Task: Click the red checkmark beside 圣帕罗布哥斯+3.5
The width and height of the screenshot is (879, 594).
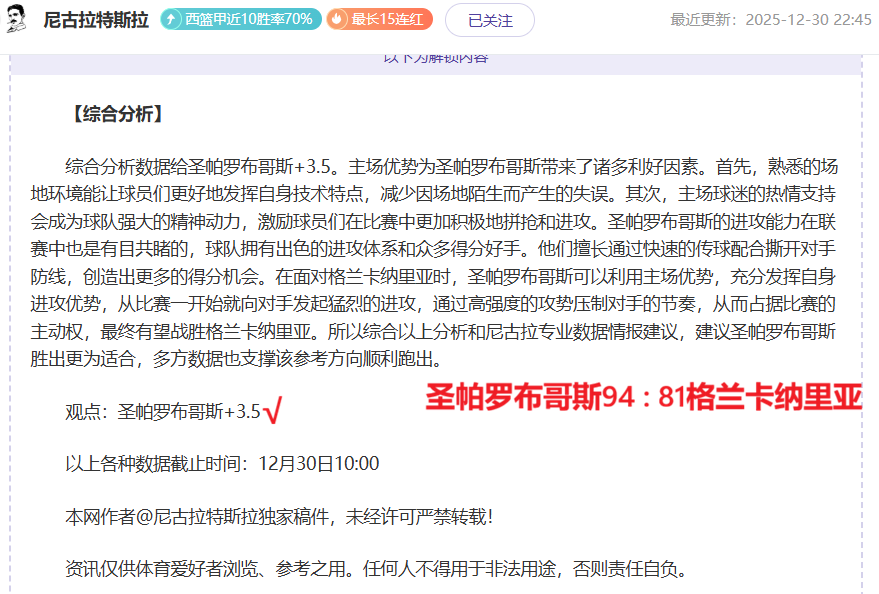Action: coord(274,408)
